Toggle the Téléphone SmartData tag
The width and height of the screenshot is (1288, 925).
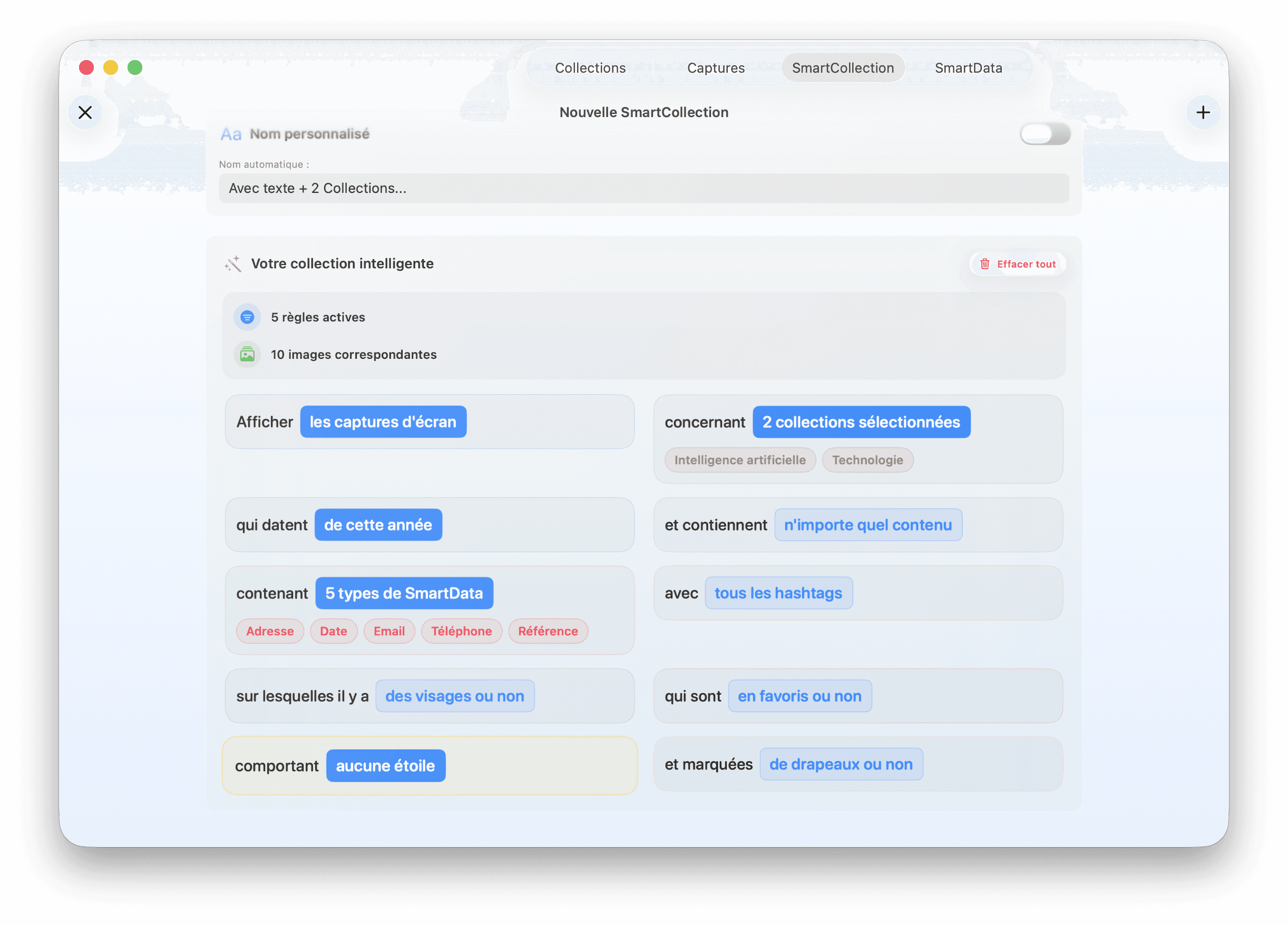coord(461,631)
